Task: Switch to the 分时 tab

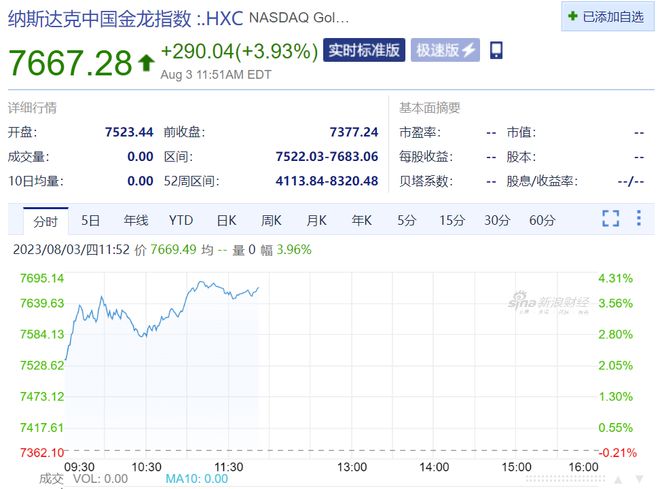Action: (45, 221)
